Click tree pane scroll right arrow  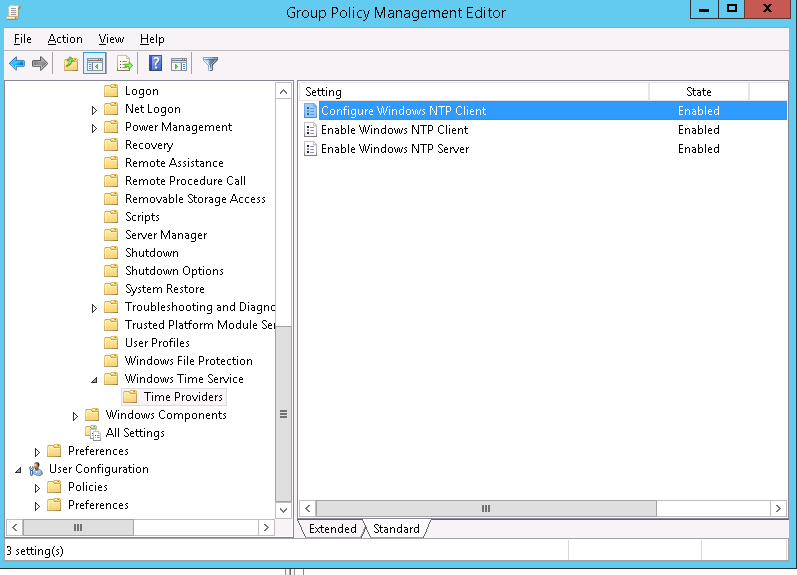tap(266, 527)
